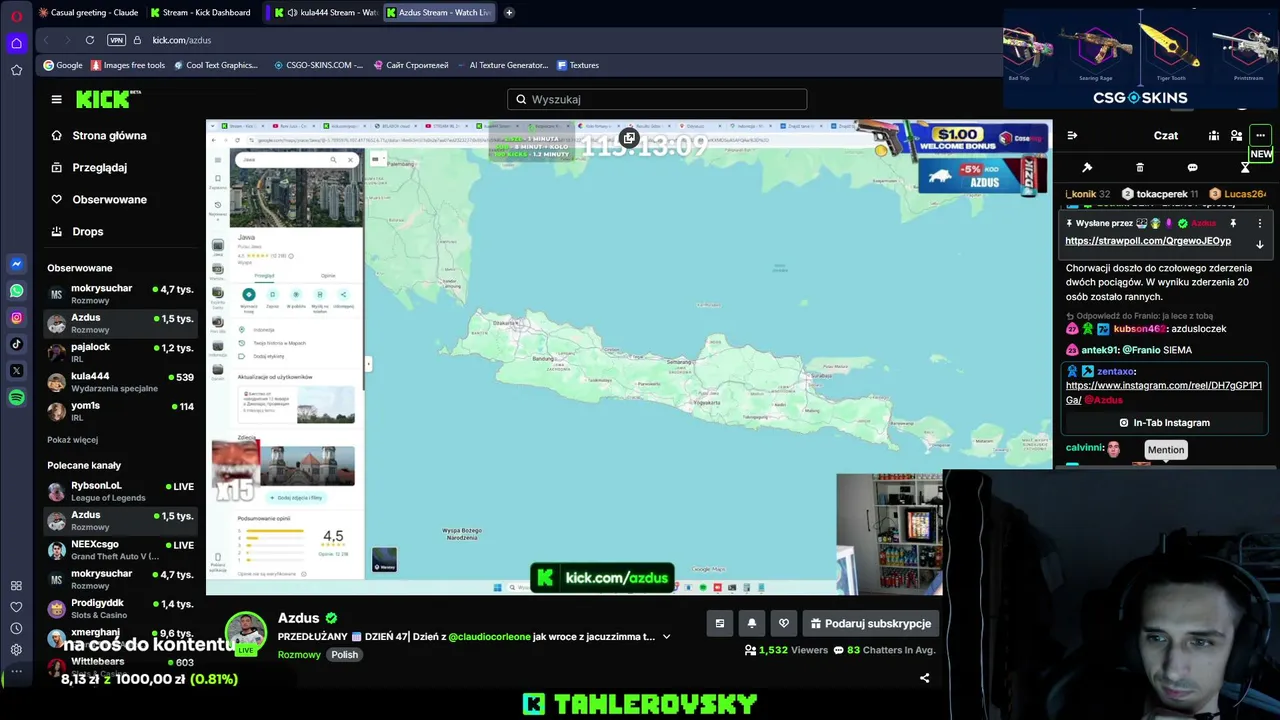Open the CSGO-SKINS.COM bookmark

coord(318,65)
